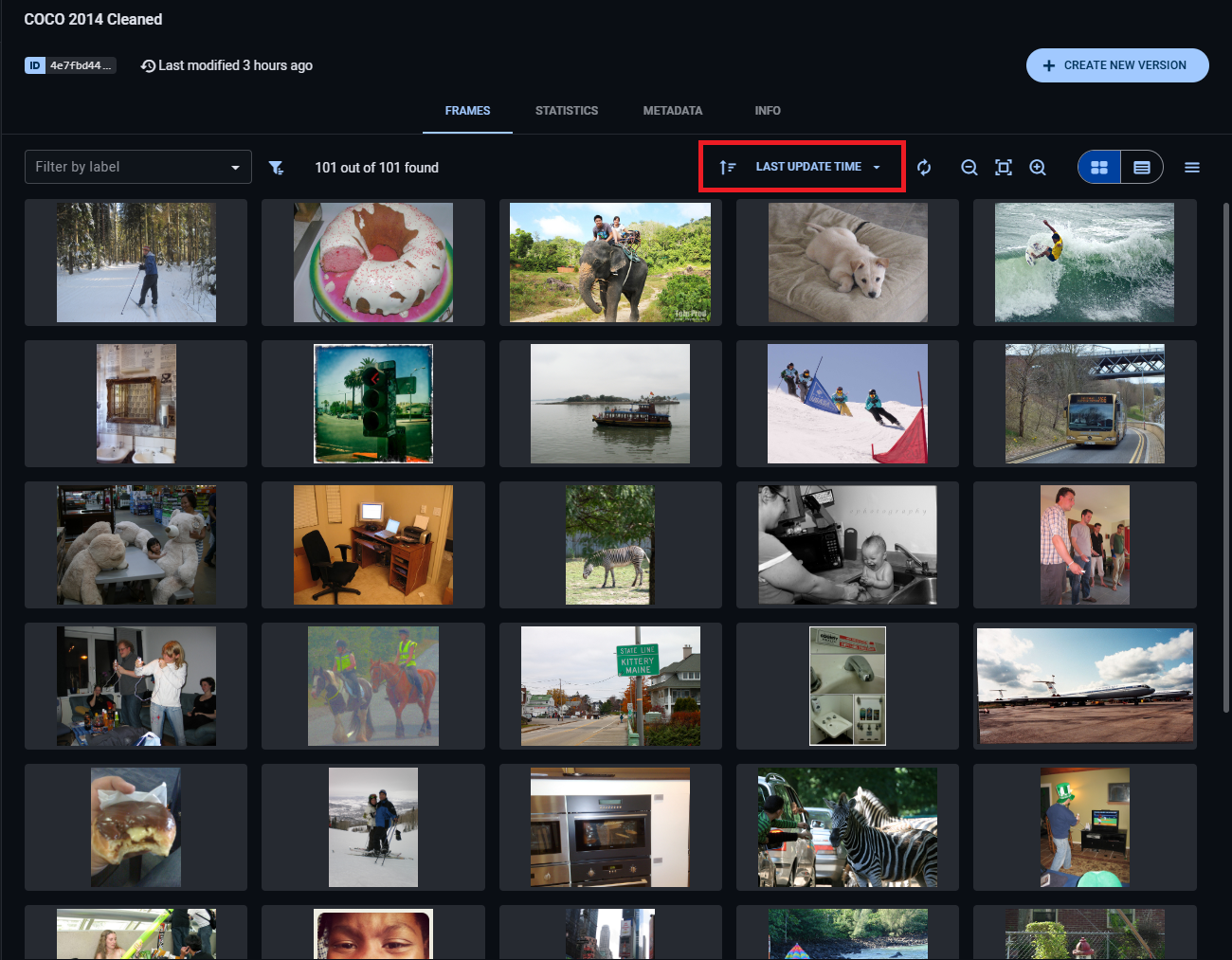Open the elephant riding photo thumbnail
1232x960 pixels.
[x=610, y=263]
